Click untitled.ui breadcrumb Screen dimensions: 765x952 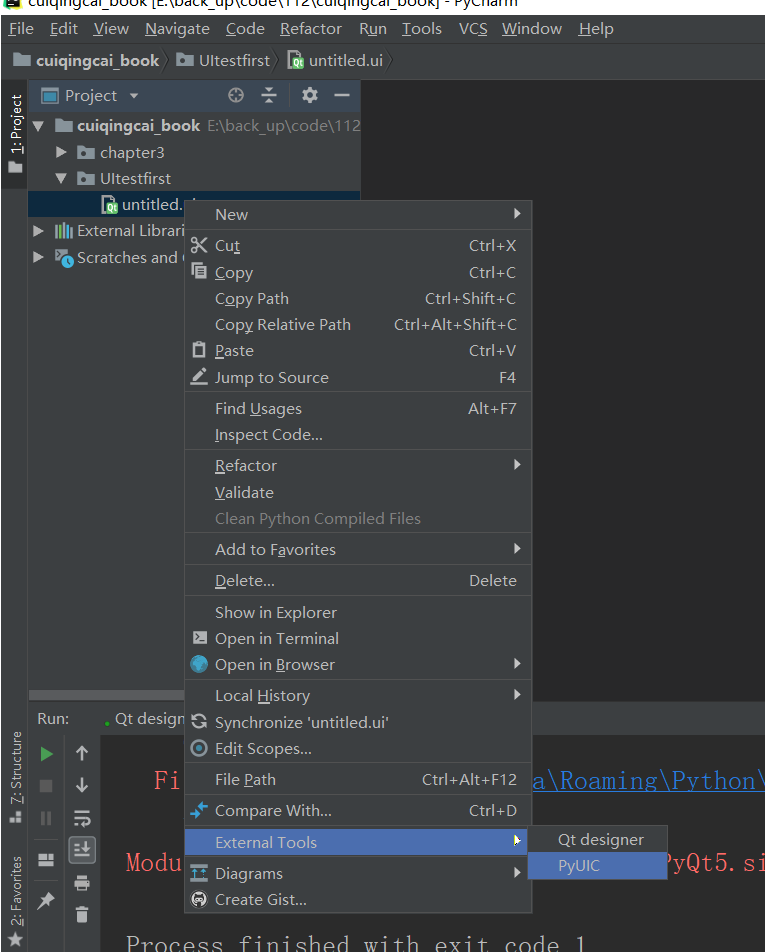335,61
